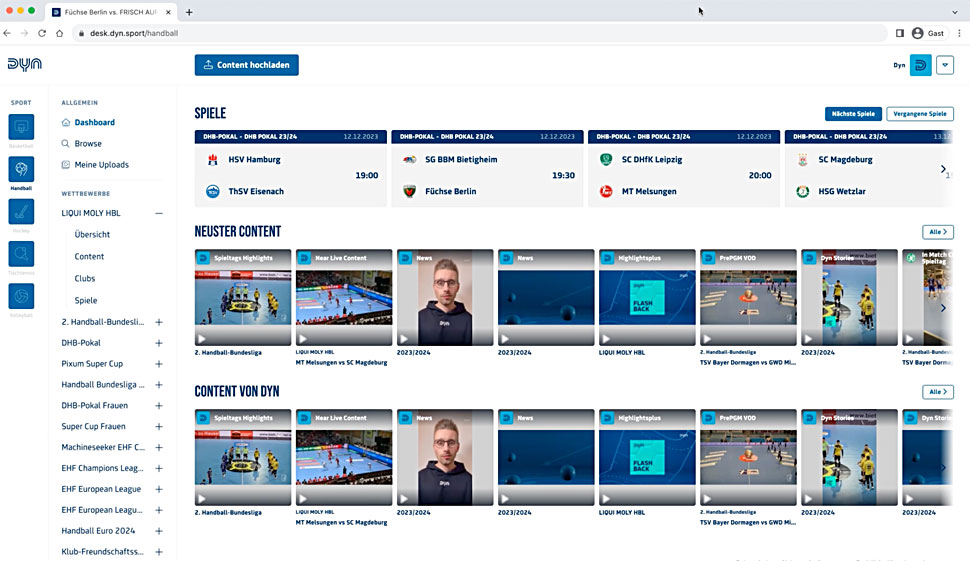Click the Füchse Berlin club logo
The width and height of the screenshot is (970, 561).
pos(410,192)
